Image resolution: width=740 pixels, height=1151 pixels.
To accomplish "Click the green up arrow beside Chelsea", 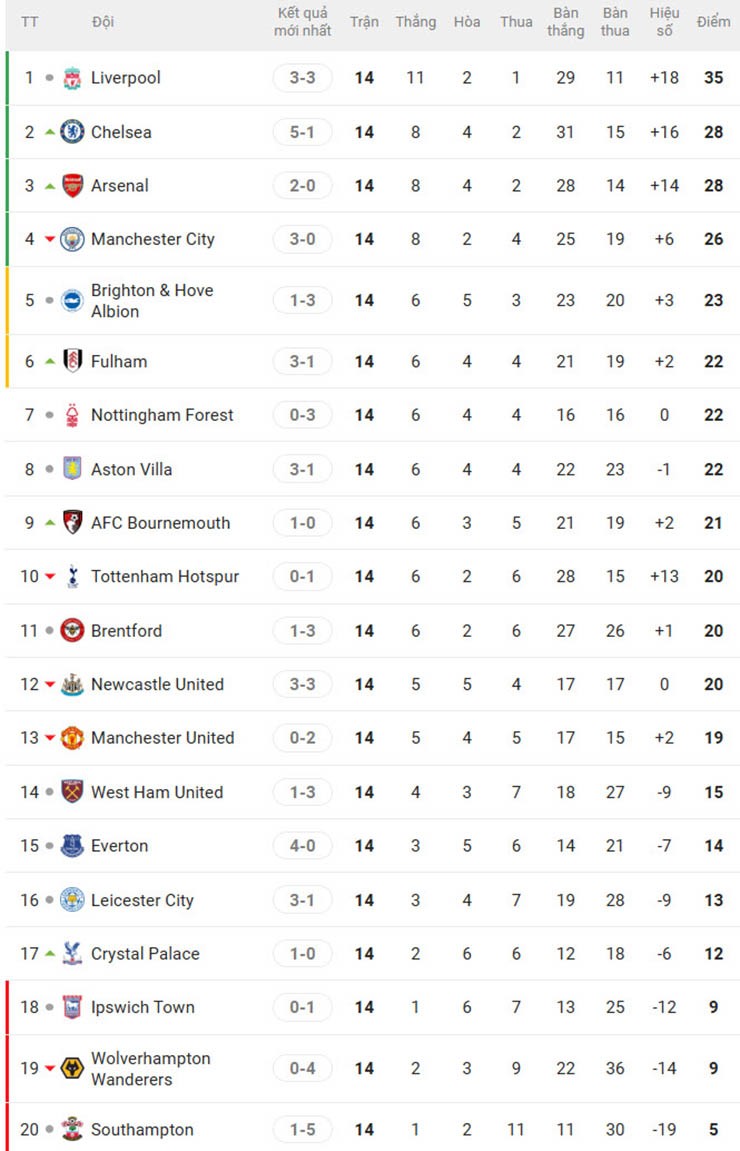I will pyautogui.click(x=49, y=132).
